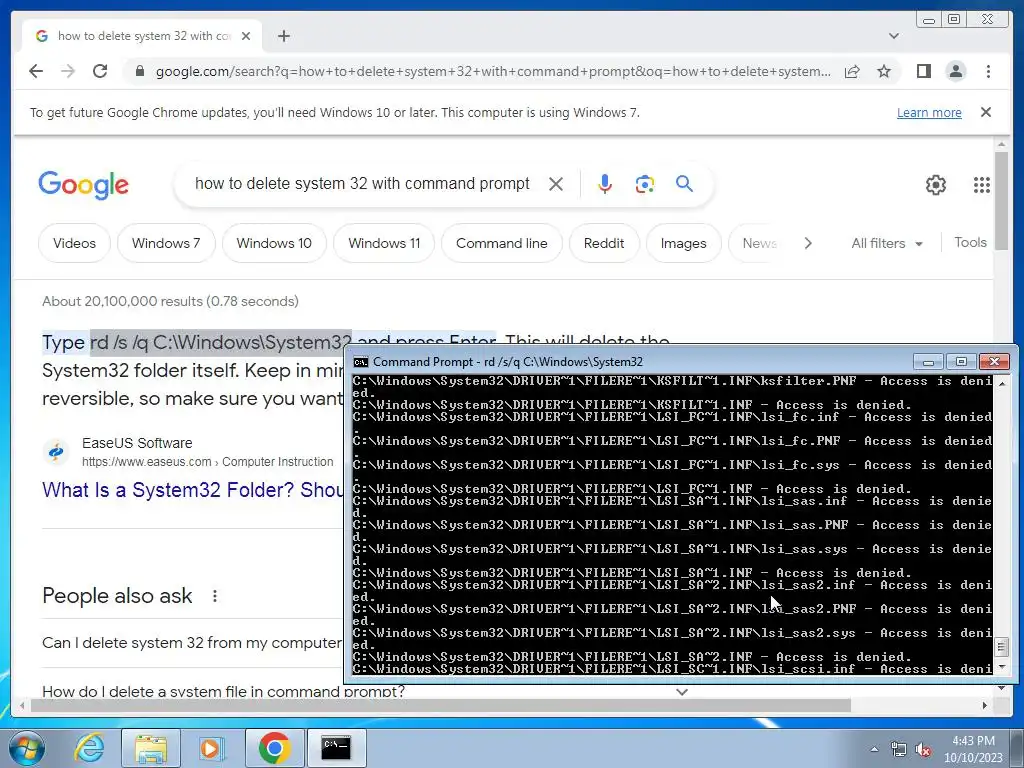1024x768 pixels.
Task: Open the search Tools option
Action: (x=970, y=242)
